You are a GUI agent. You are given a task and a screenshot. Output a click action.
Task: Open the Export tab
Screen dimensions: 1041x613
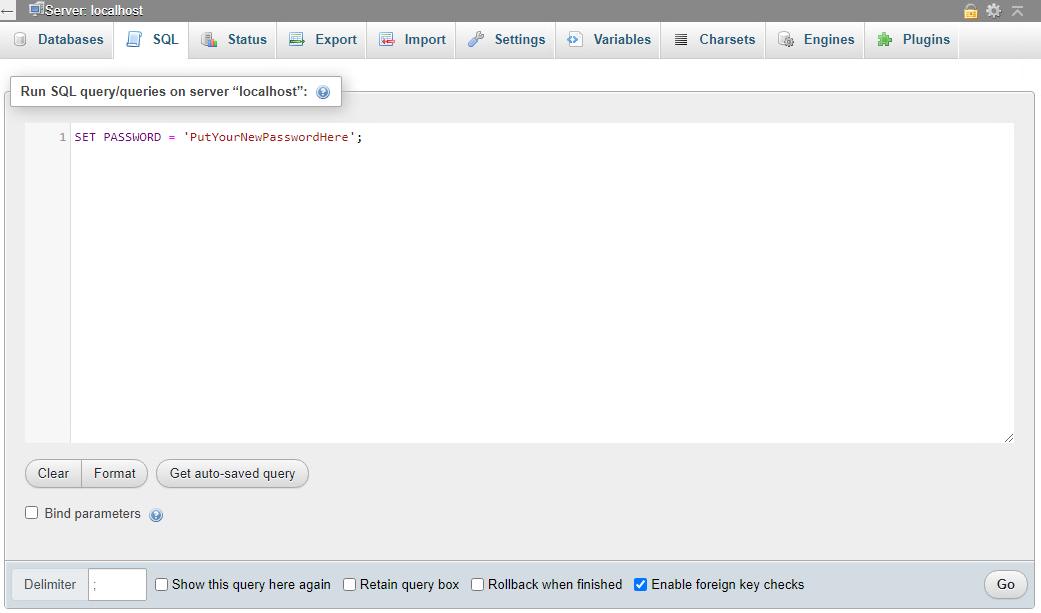click(x=322, y=40)
